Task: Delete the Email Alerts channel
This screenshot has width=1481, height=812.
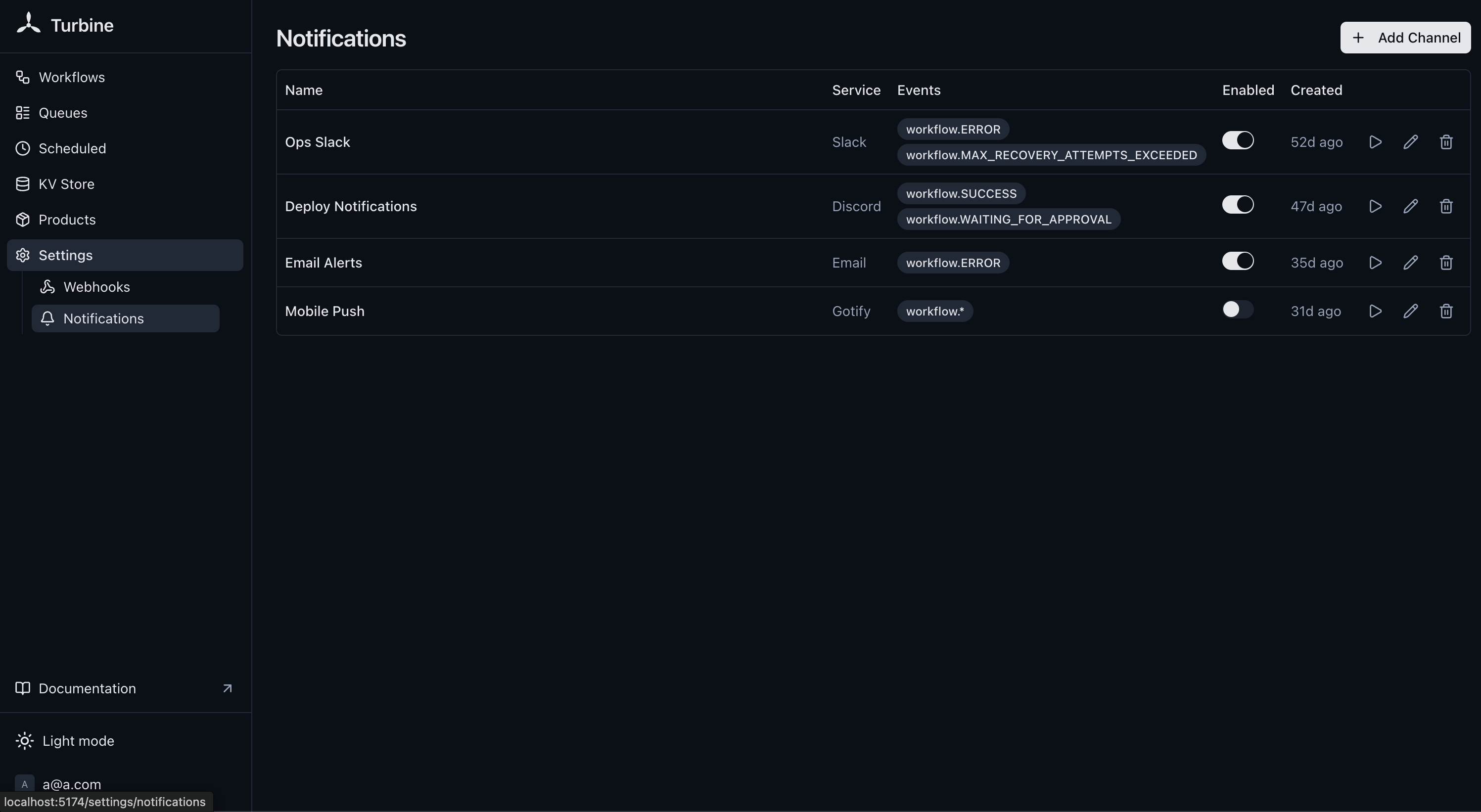Action: pyautogui.click(x=1446, y=263)
